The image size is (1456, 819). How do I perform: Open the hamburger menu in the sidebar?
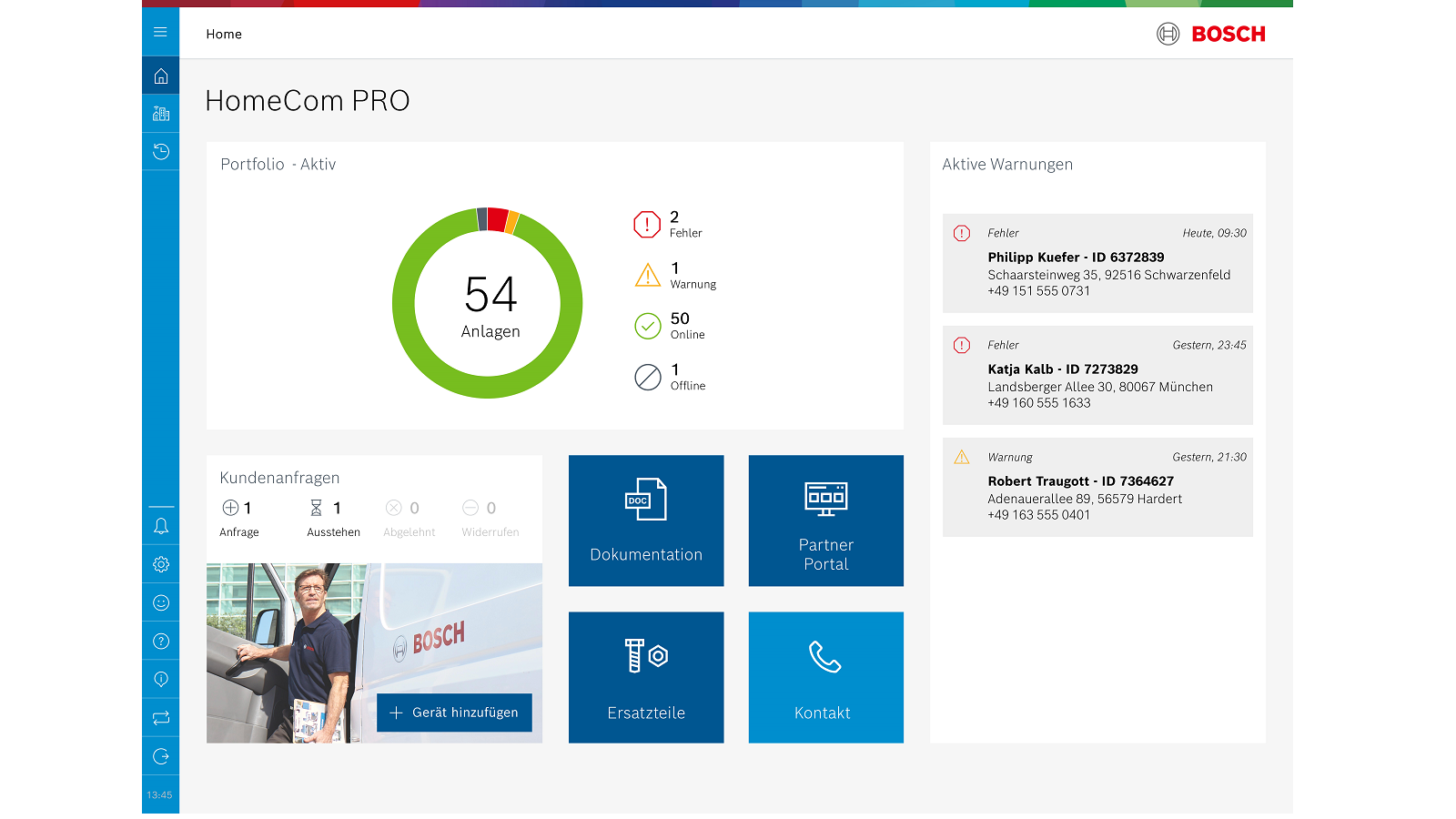[x=160, y=32]
